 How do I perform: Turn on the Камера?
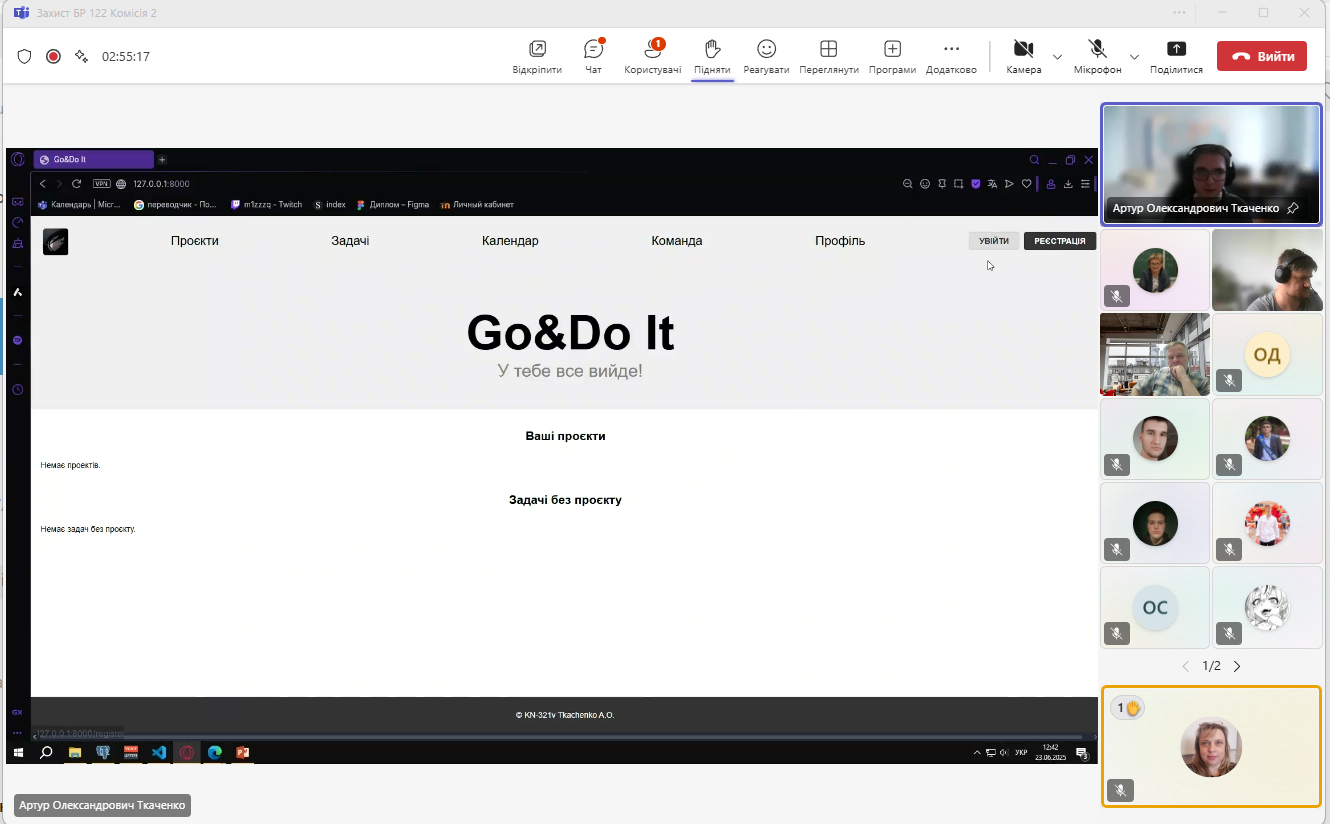(1024, 56)
